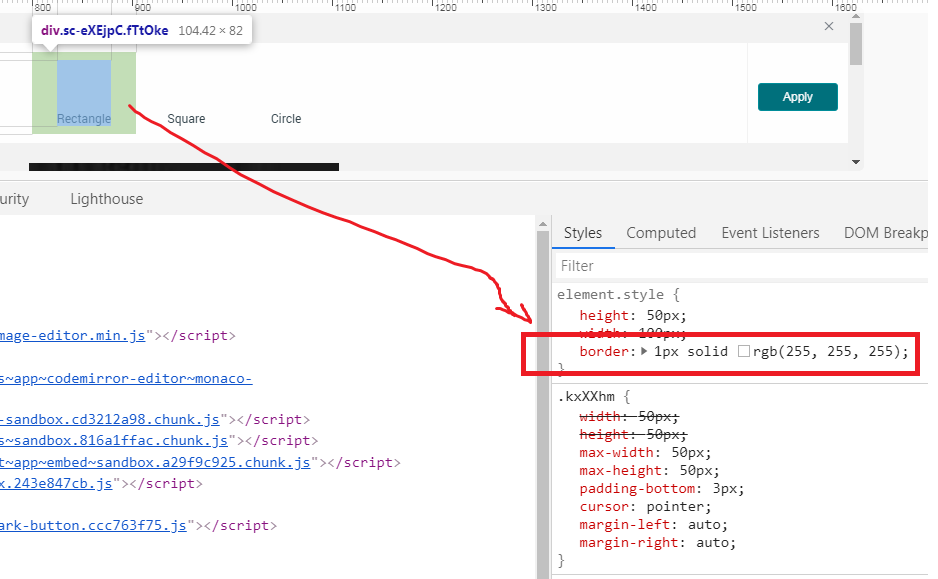The height and width of the screenshot is (579, 938).
Task: Click the scrollbar down arrow in the preview pane
Action: point(855,161)
